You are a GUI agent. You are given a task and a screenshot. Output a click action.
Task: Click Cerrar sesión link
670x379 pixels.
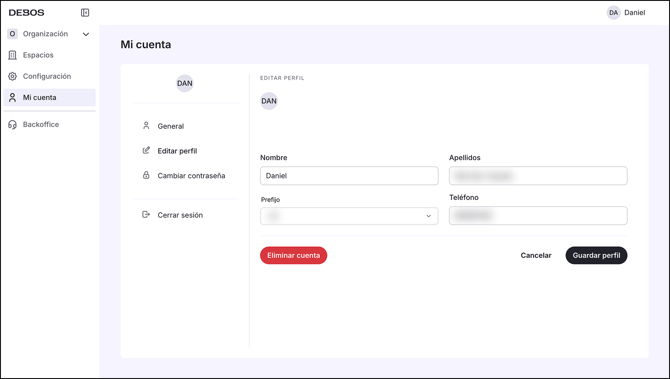coord(180,215)
